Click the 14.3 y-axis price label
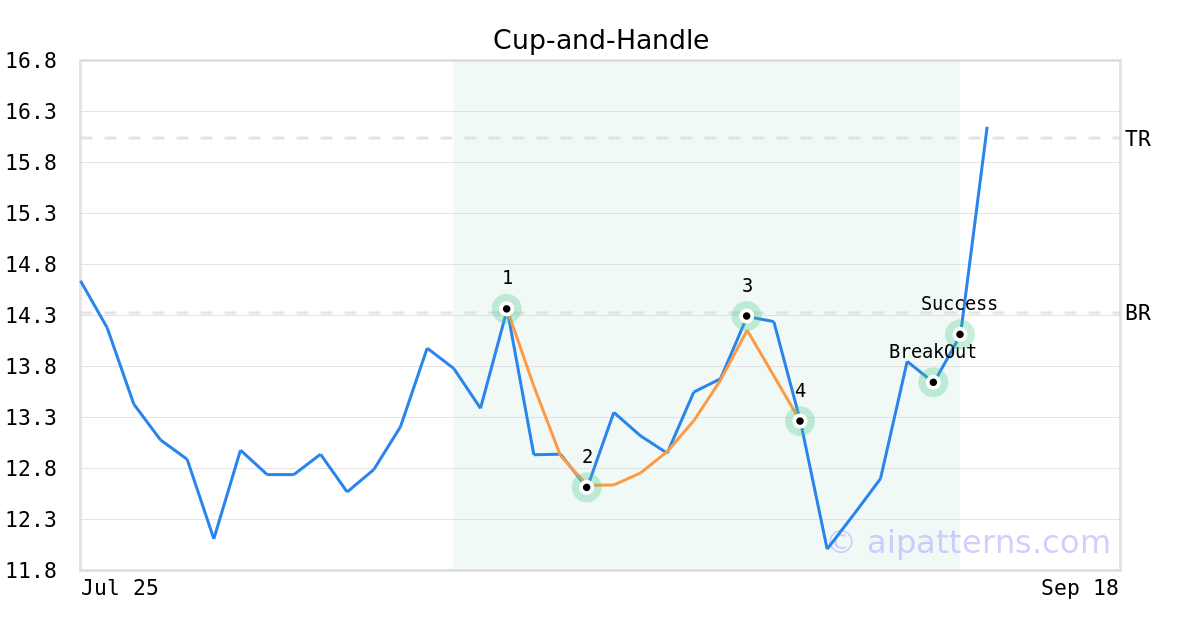 (x=31, y=316)
